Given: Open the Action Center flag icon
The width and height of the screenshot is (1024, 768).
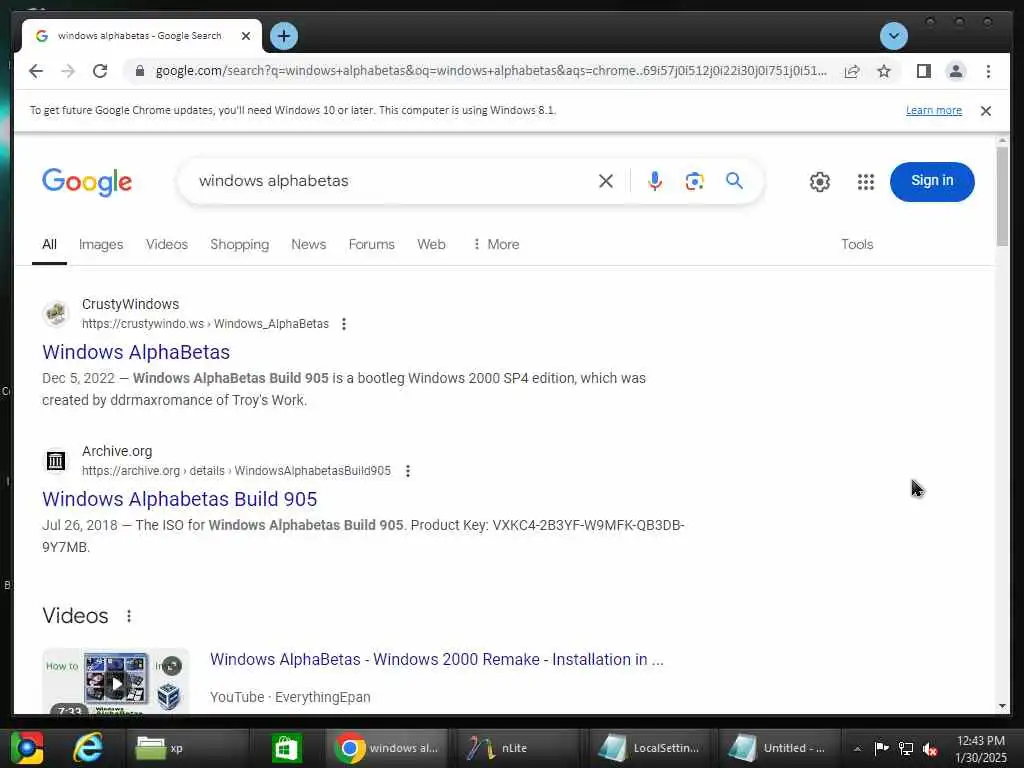Looking at the screenshot, I should point(881,748).
